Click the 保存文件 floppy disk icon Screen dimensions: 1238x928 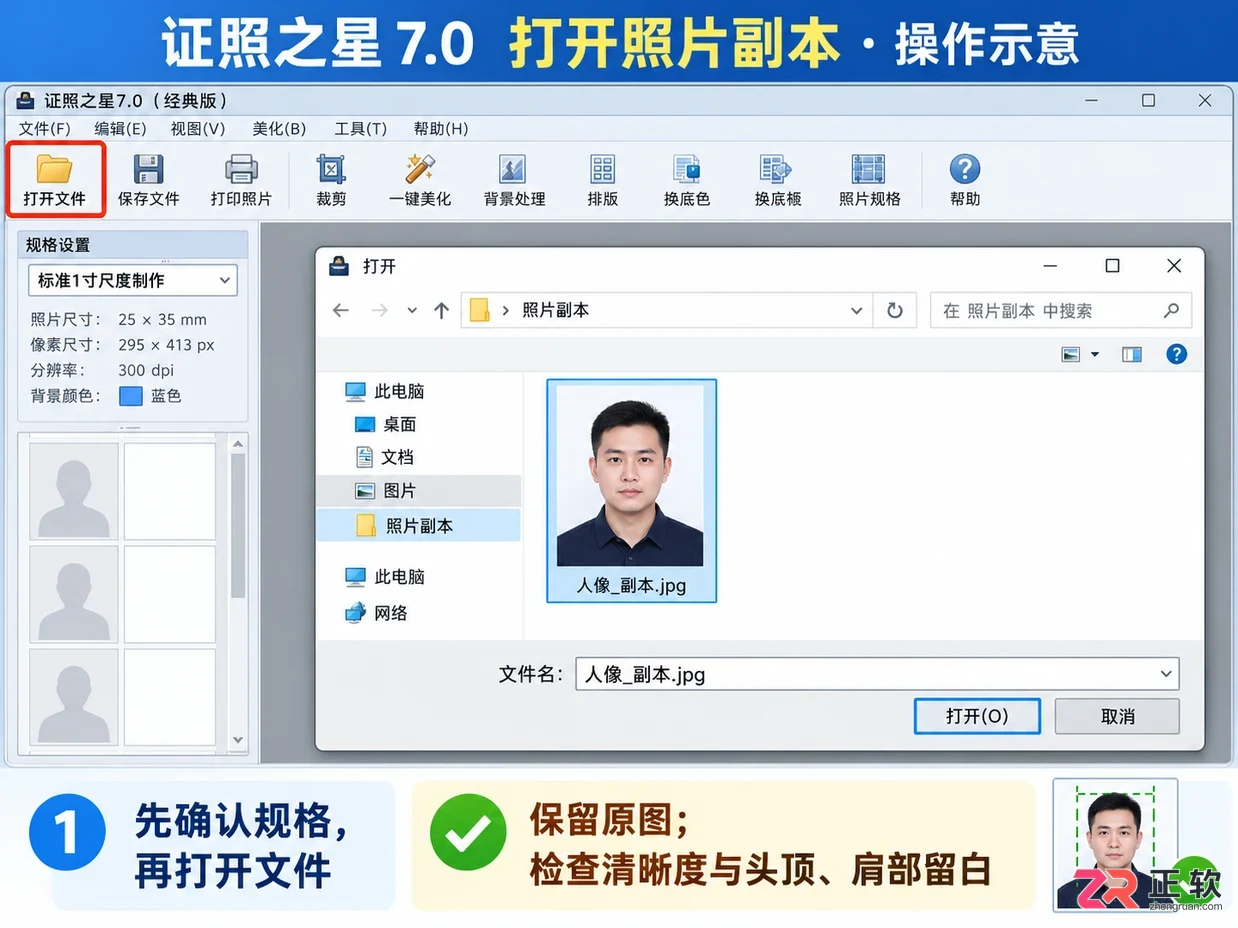[148, 169]
